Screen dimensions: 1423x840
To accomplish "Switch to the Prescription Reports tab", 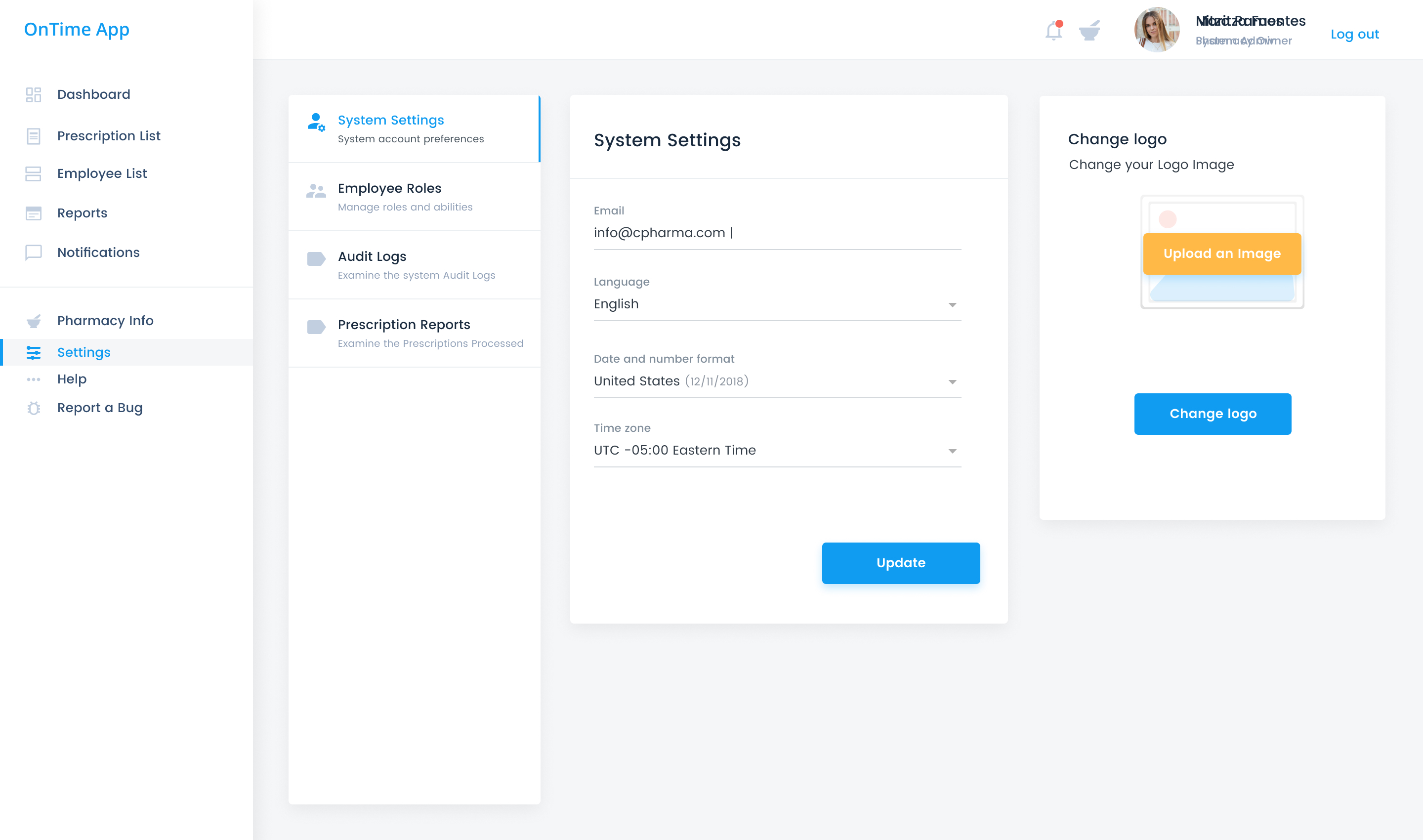I will click(x=414, y=333).
